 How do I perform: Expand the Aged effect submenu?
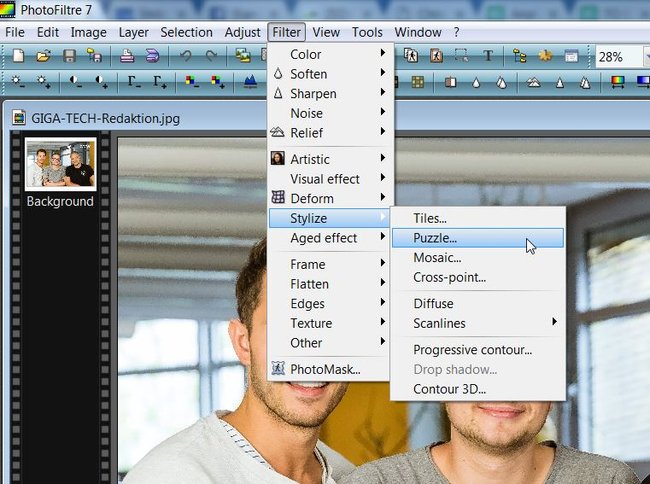(330, 238)
